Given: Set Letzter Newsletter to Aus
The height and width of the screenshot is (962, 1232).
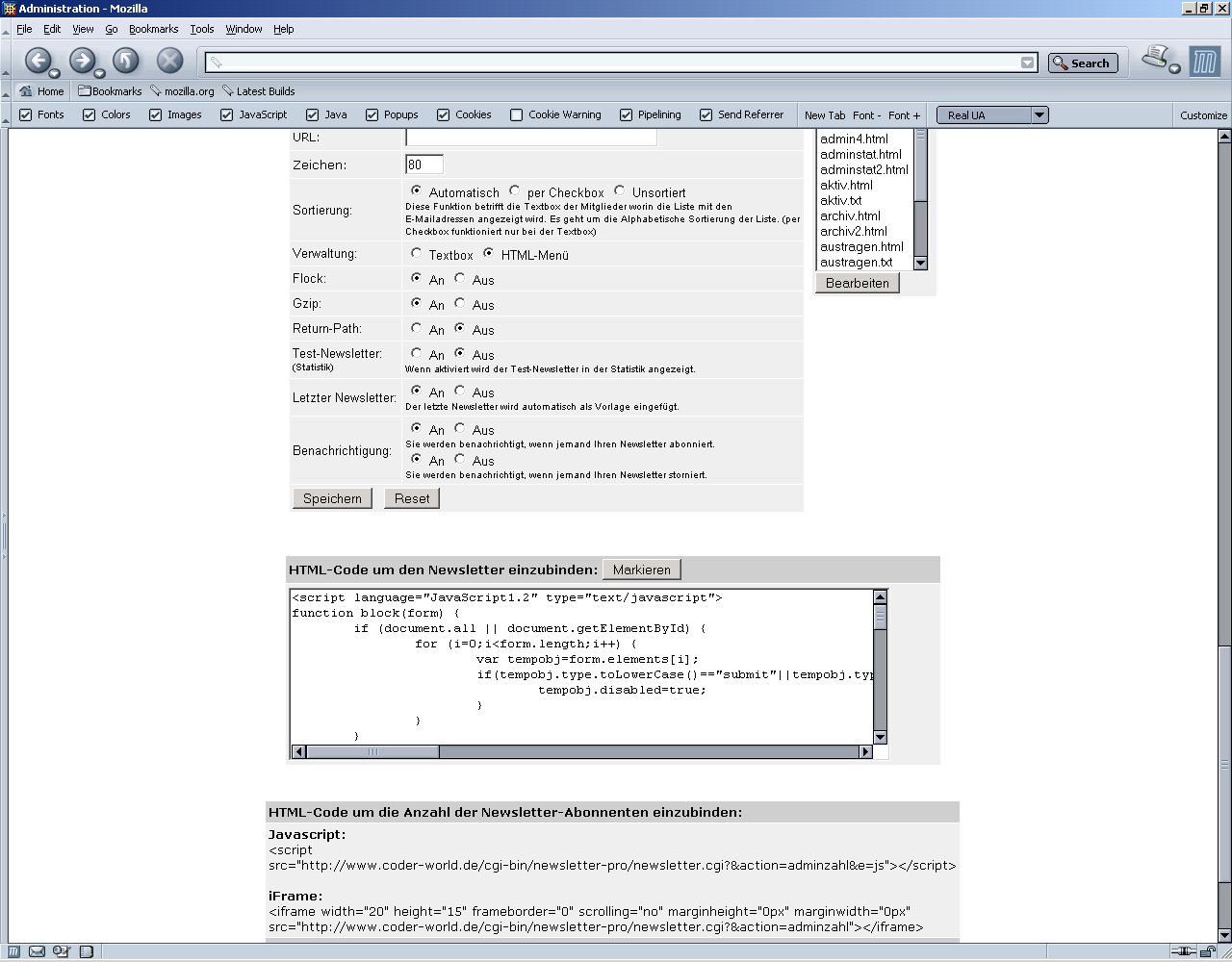Looking at the screenshot, I should click(x=460, y=391).
